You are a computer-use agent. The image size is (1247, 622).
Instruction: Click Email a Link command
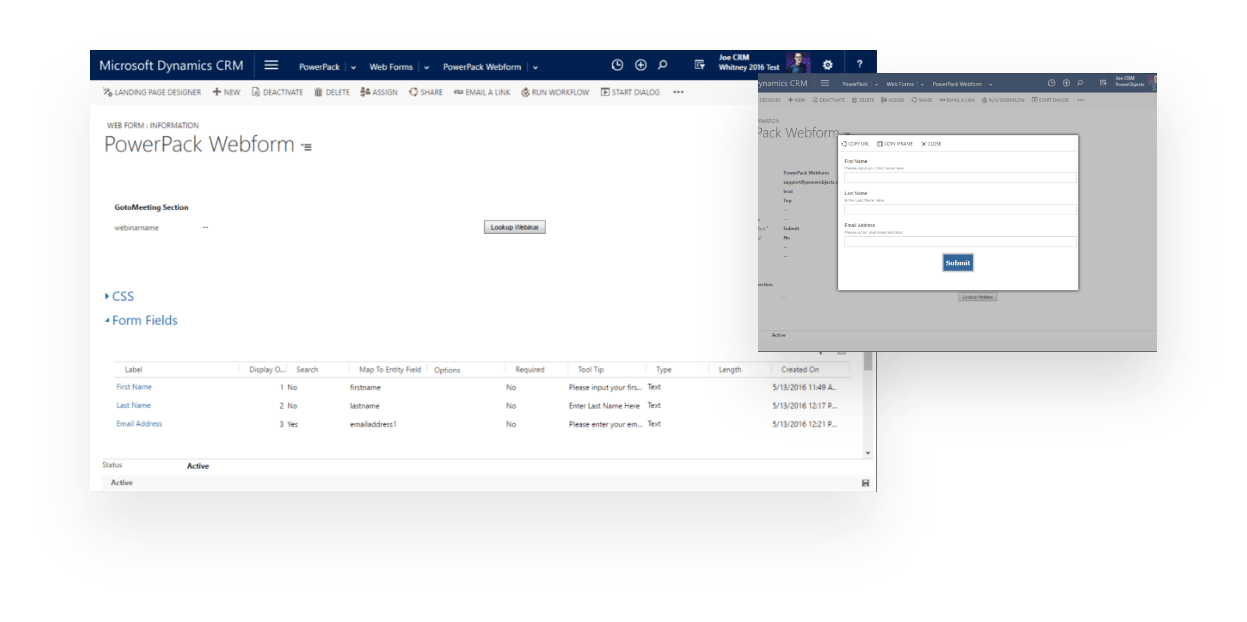click(482, 92)
